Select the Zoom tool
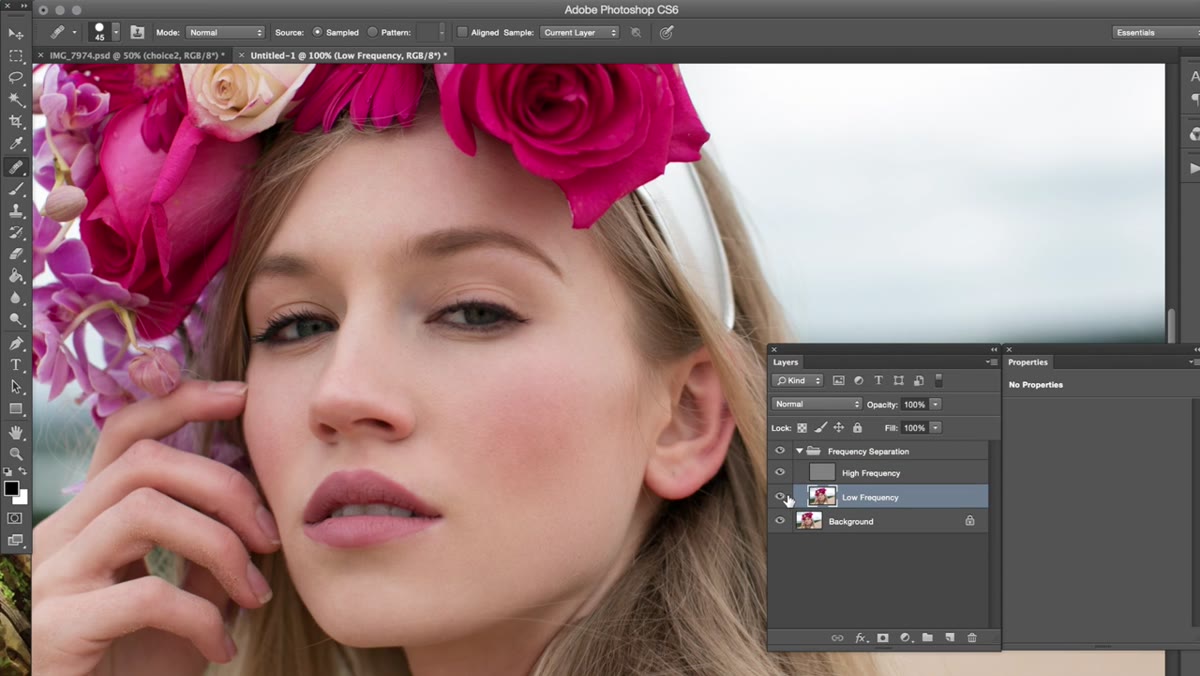Screen dimensions: 1200x676 16,454
